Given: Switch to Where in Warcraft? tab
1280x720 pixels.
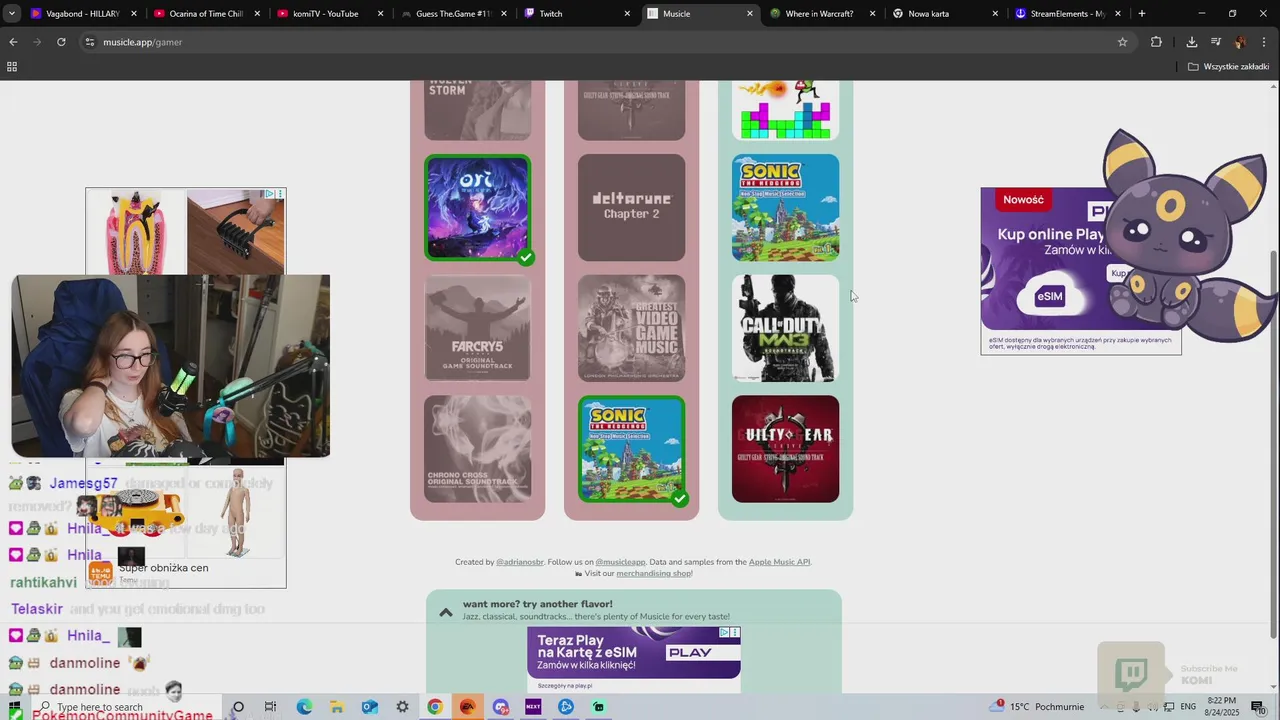Looking at the screenshot, I should pos(820,14).
